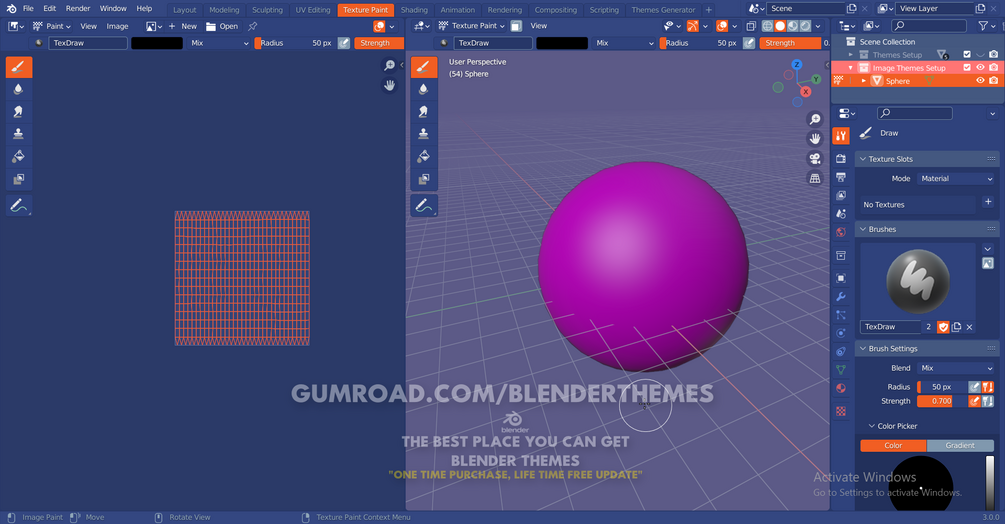1005x524 pixels.
Task: Select the Smear tool in image editor
Action: [x=19, y=111]
